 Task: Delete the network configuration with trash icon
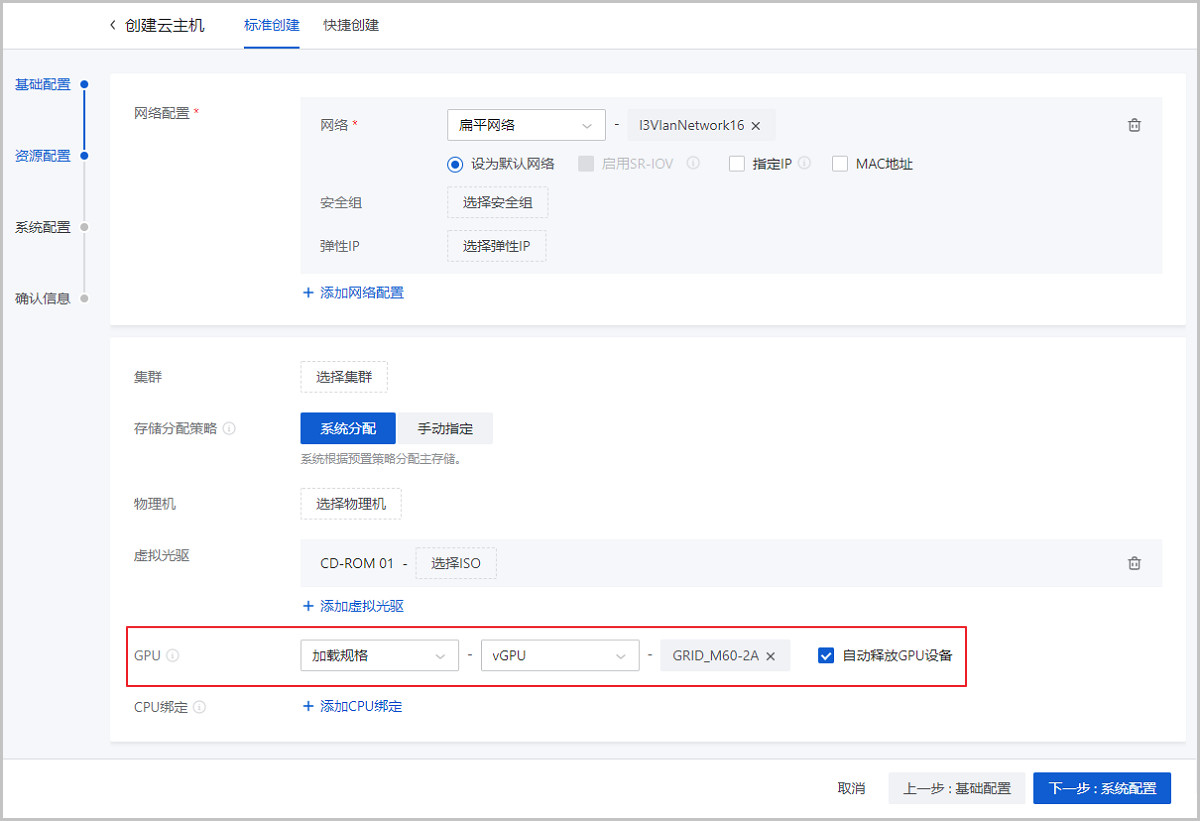pyautogui.click(x=1134, y=125)
